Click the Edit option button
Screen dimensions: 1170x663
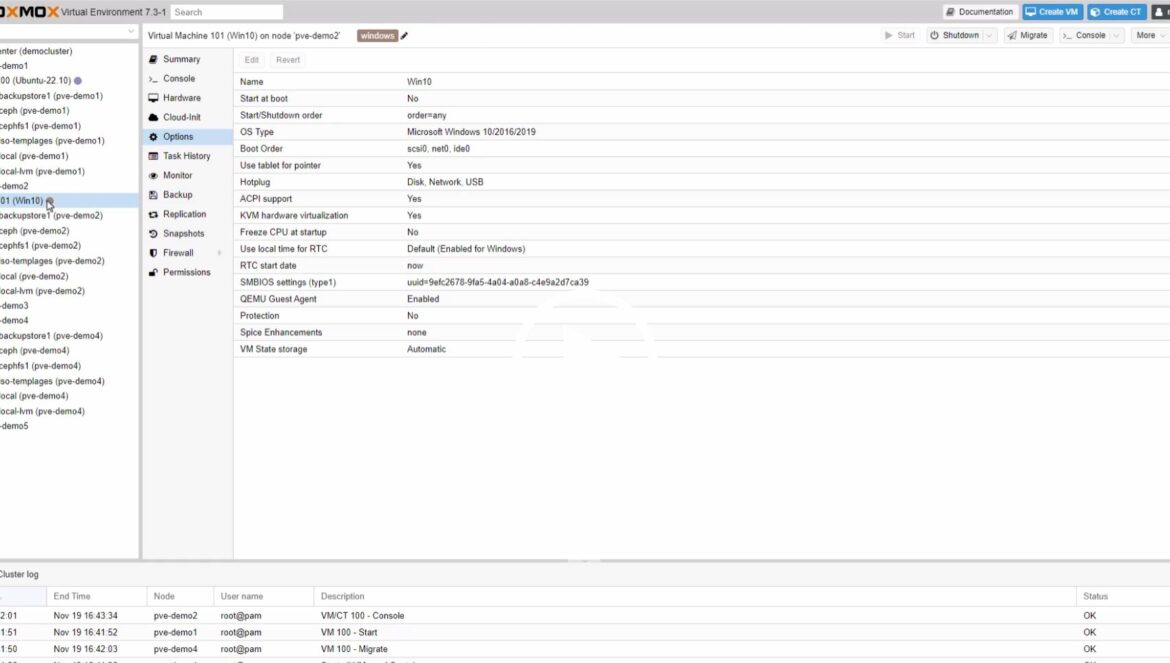[x=251, y=60]
